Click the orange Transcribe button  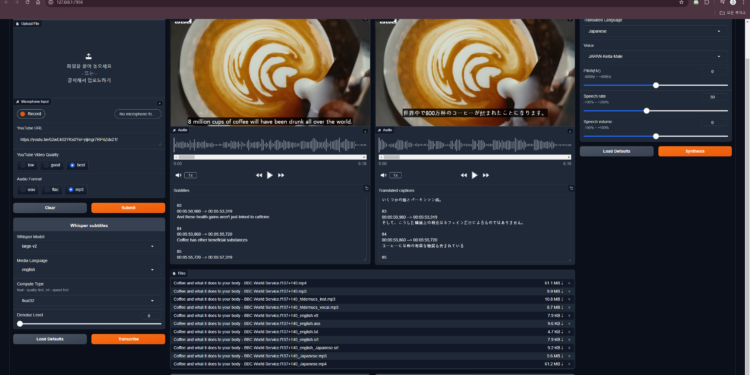128,339
